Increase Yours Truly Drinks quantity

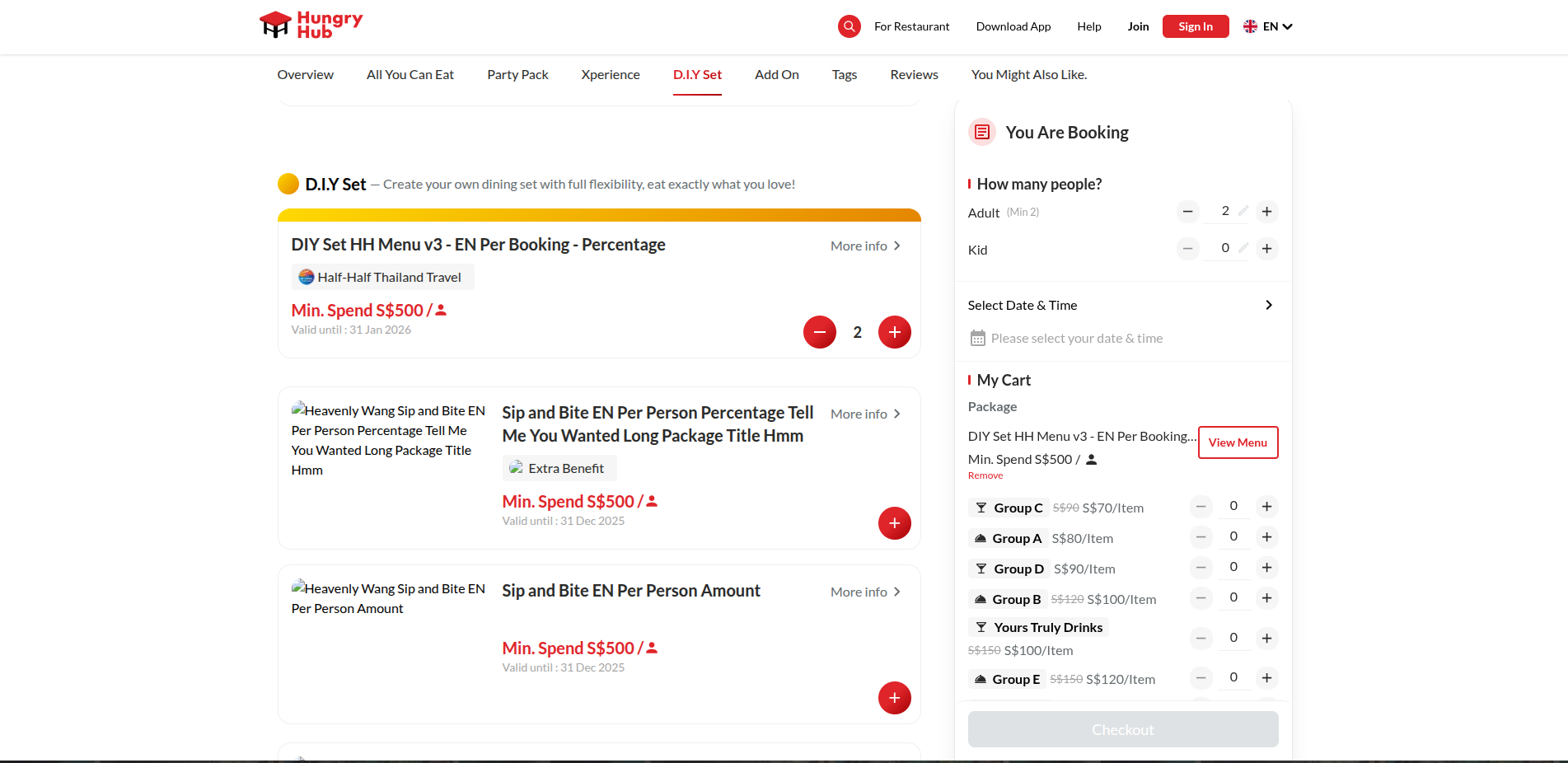[1266, 639]
